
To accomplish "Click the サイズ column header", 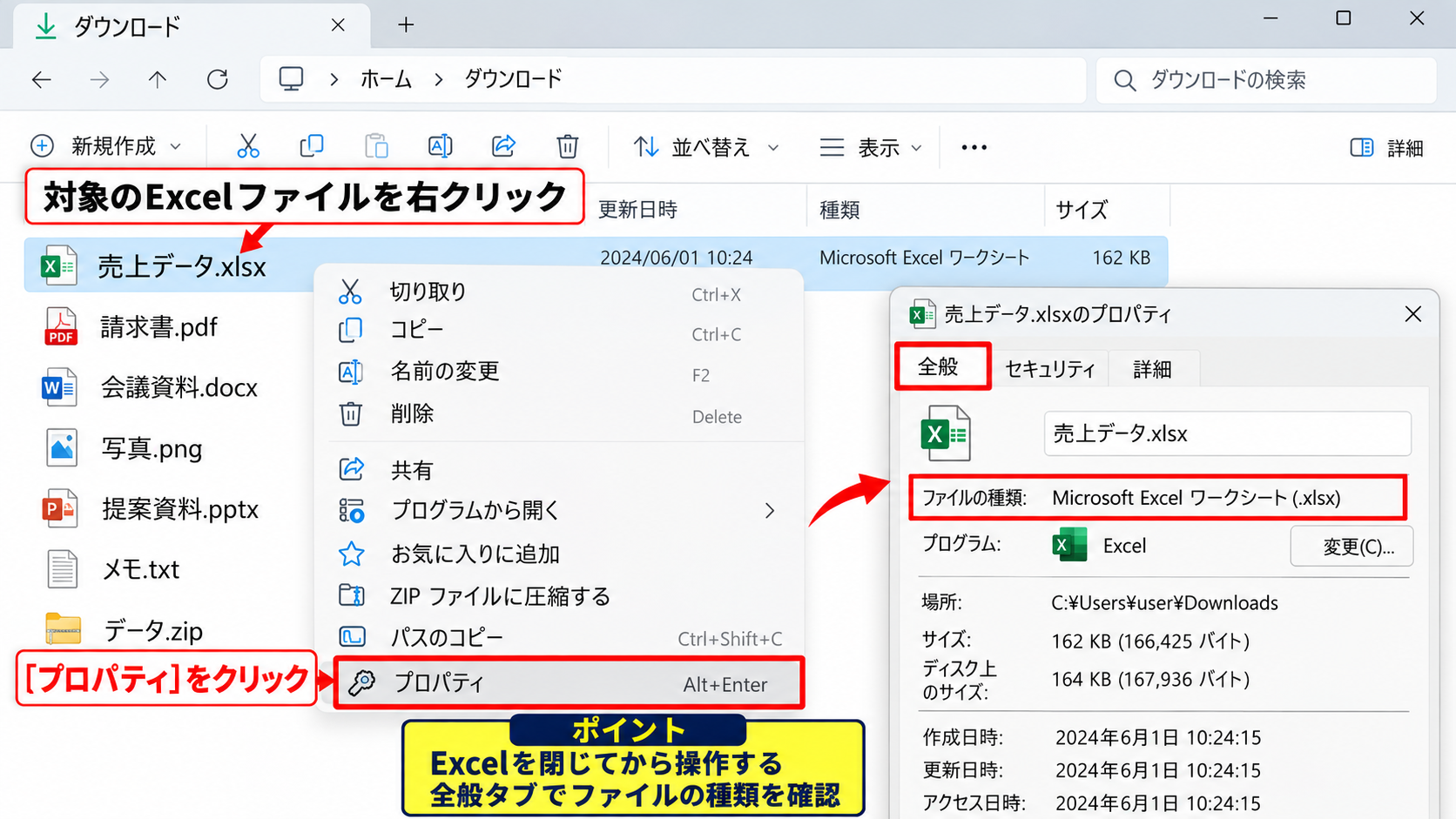I will point(1082,210).
